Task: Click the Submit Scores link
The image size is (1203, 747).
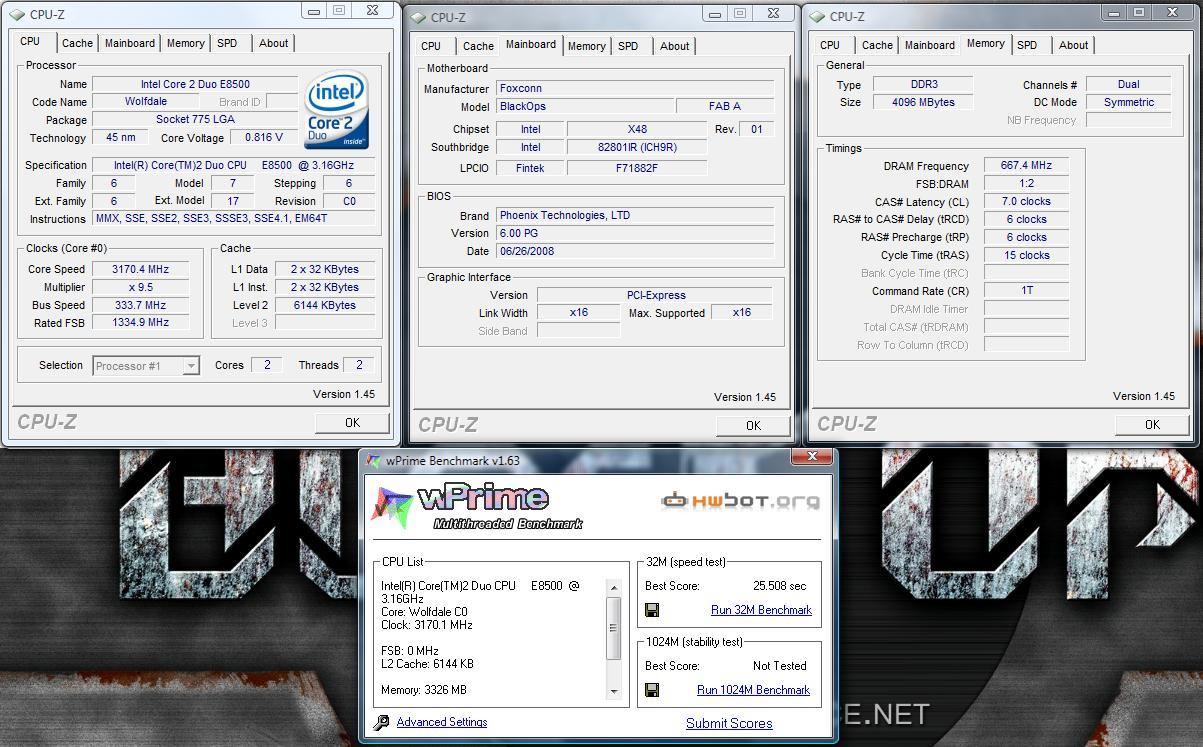Action: [x=729, y=723]
